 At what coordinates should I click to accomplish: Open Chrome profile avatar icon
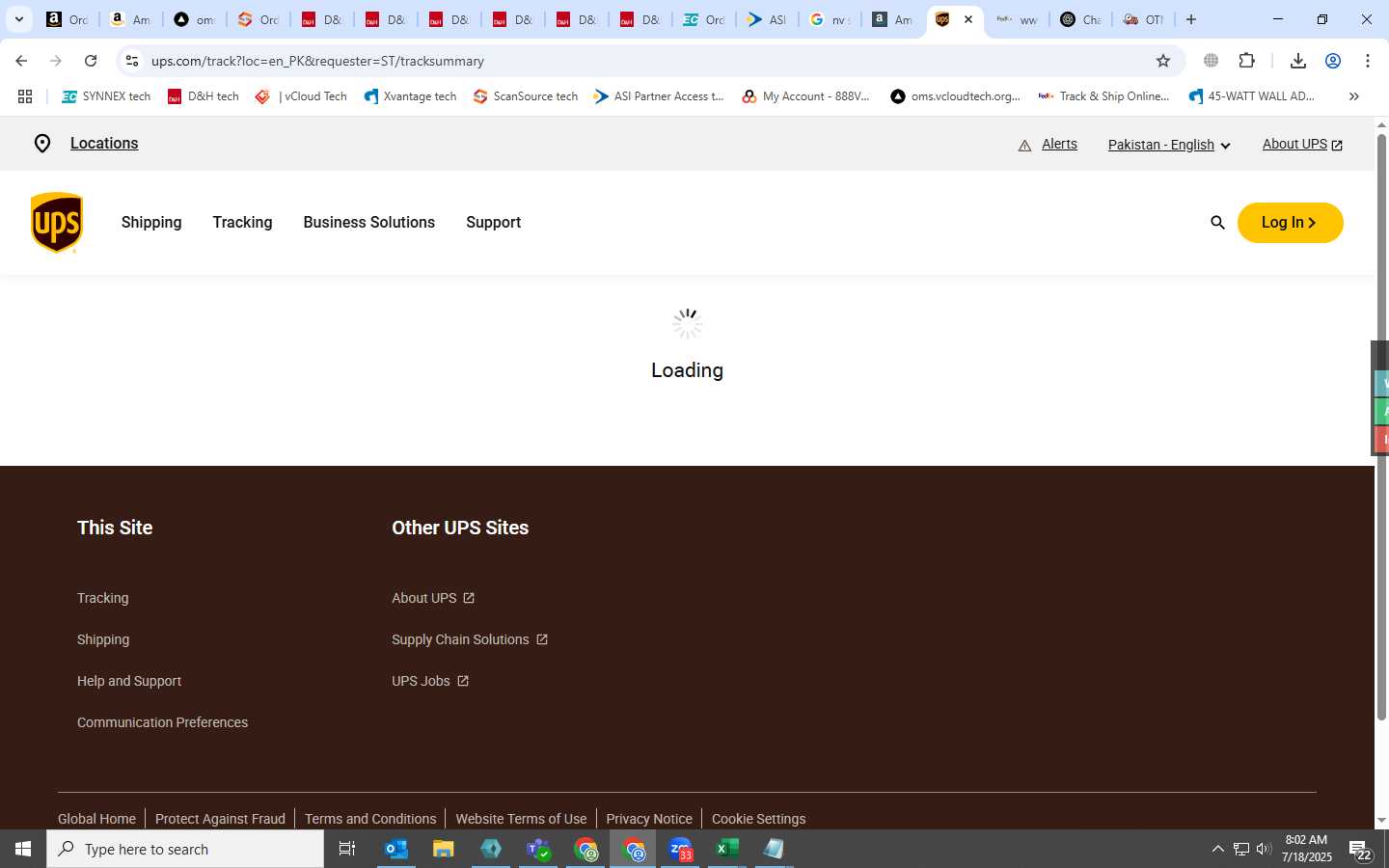point(1333,61)
